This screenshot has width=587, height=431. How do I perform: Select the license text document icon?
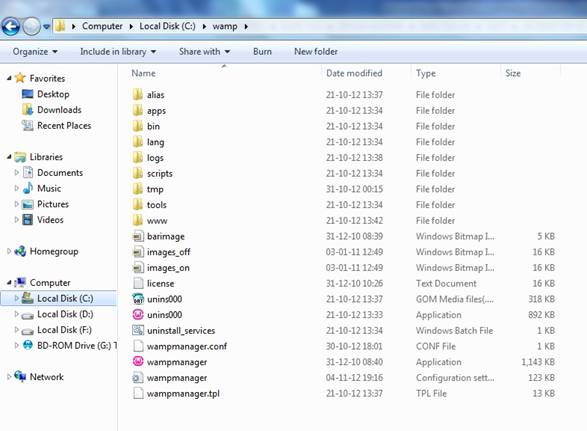coord(138,283)
